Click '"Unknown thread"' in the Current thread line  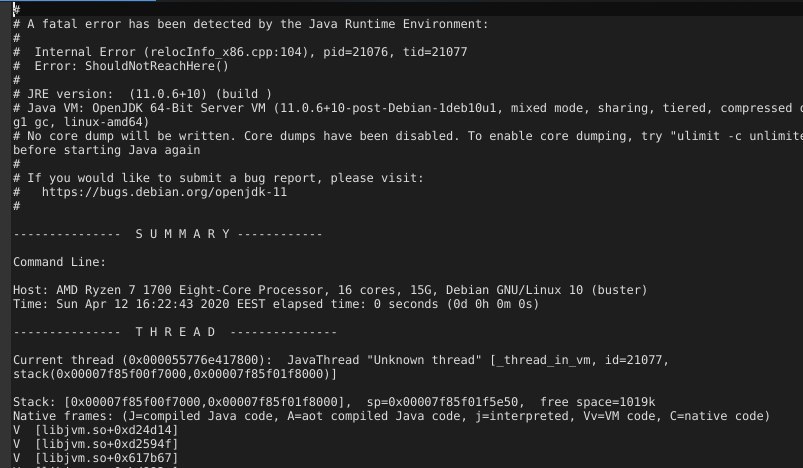click(x=424, y=360)
